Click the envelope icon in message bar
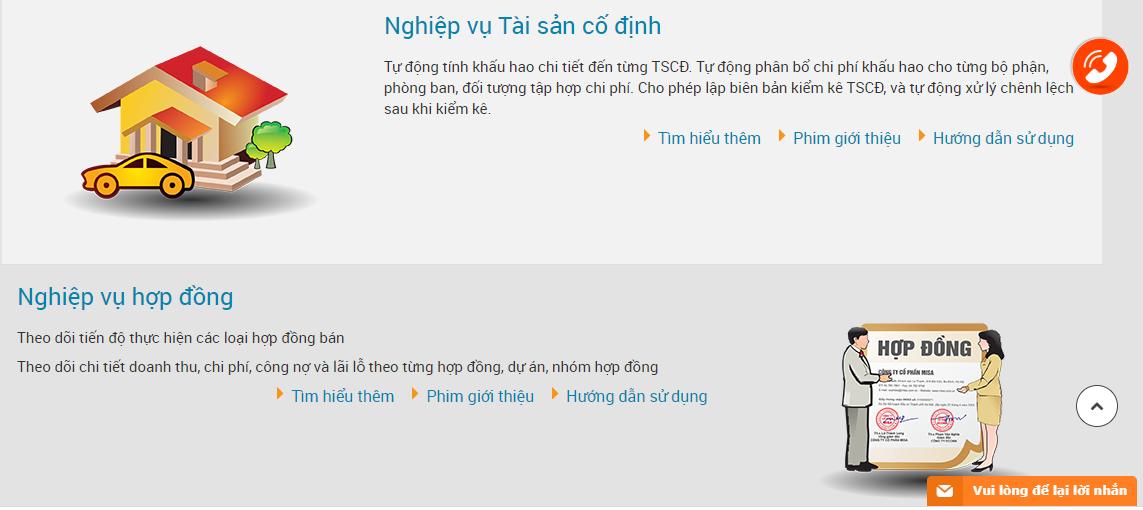The image size is (1143, 510). (945, 491)
